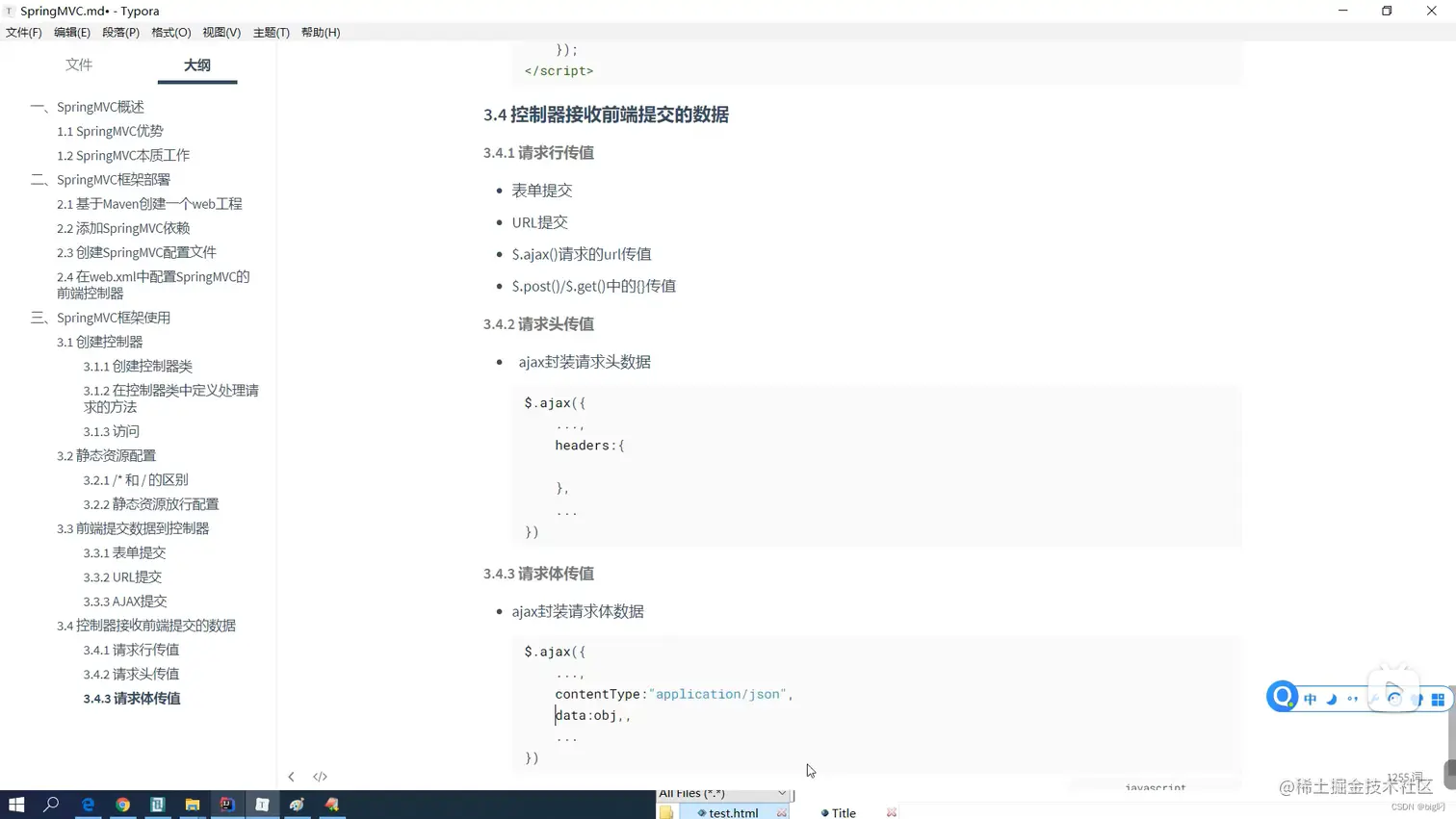Go to 3.1.2 在控制器类中定义处理请求的方法
This screenshot has width=1456, height=819.
(170, 398)
